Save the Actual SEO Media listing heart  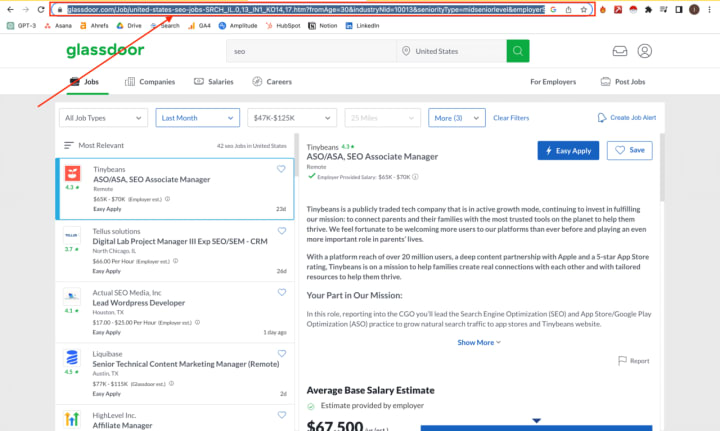(x=281, y=292)
